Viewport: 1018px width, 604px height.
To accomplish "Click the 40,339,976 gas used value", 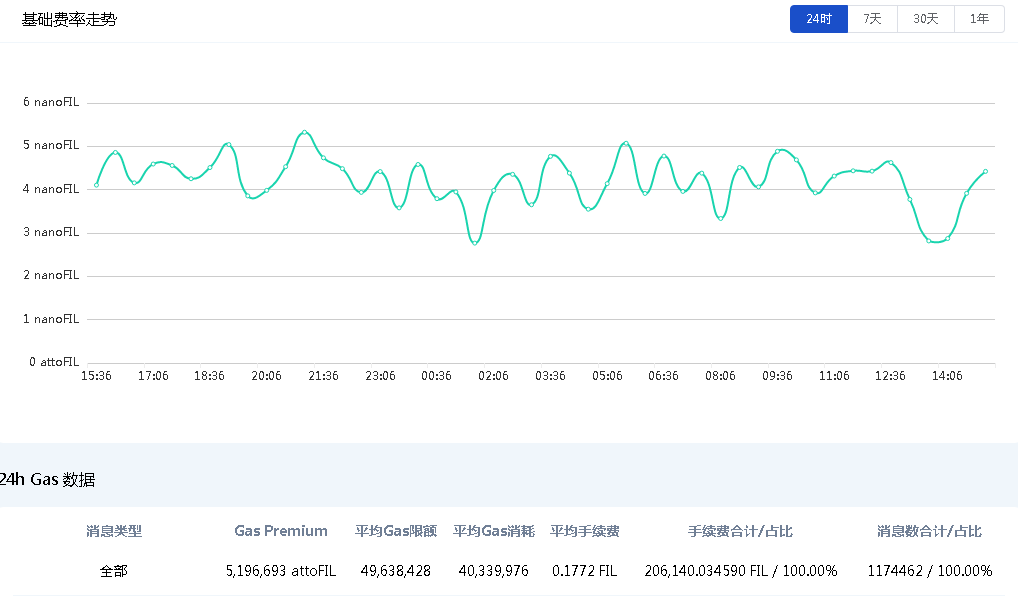I will click(x=493, y=571).
